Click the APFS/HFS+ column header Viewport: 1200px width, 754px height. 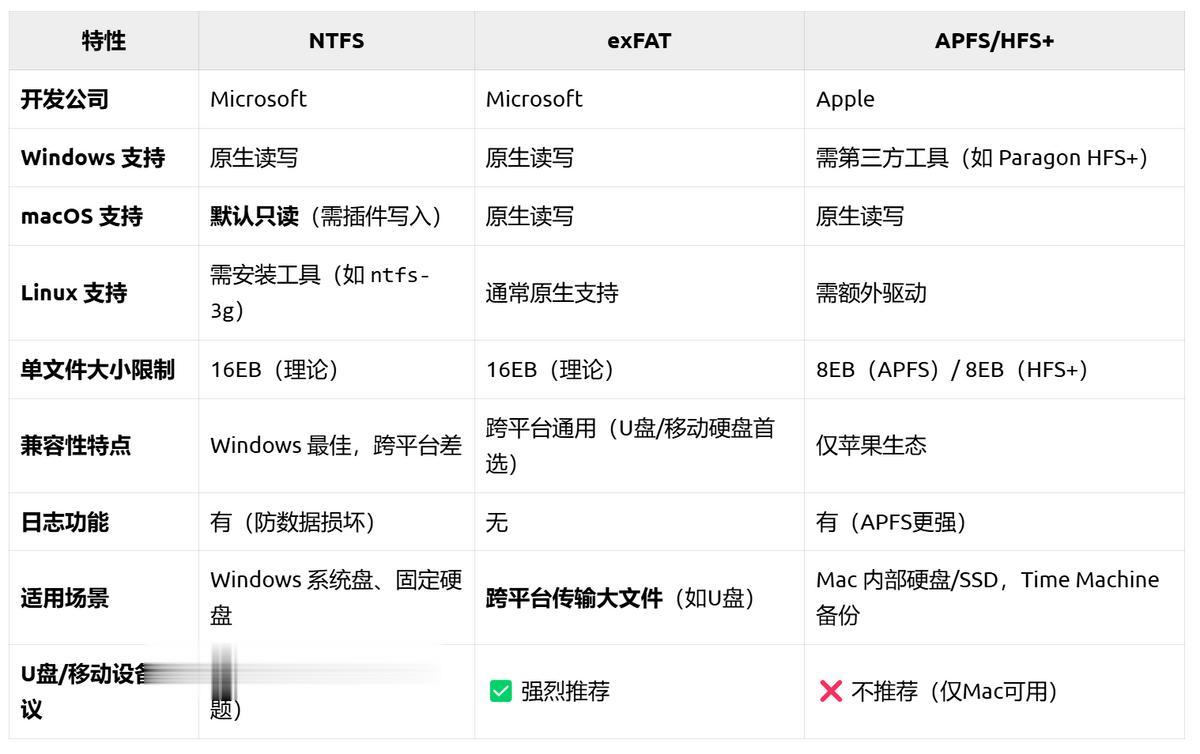(993, 41)
